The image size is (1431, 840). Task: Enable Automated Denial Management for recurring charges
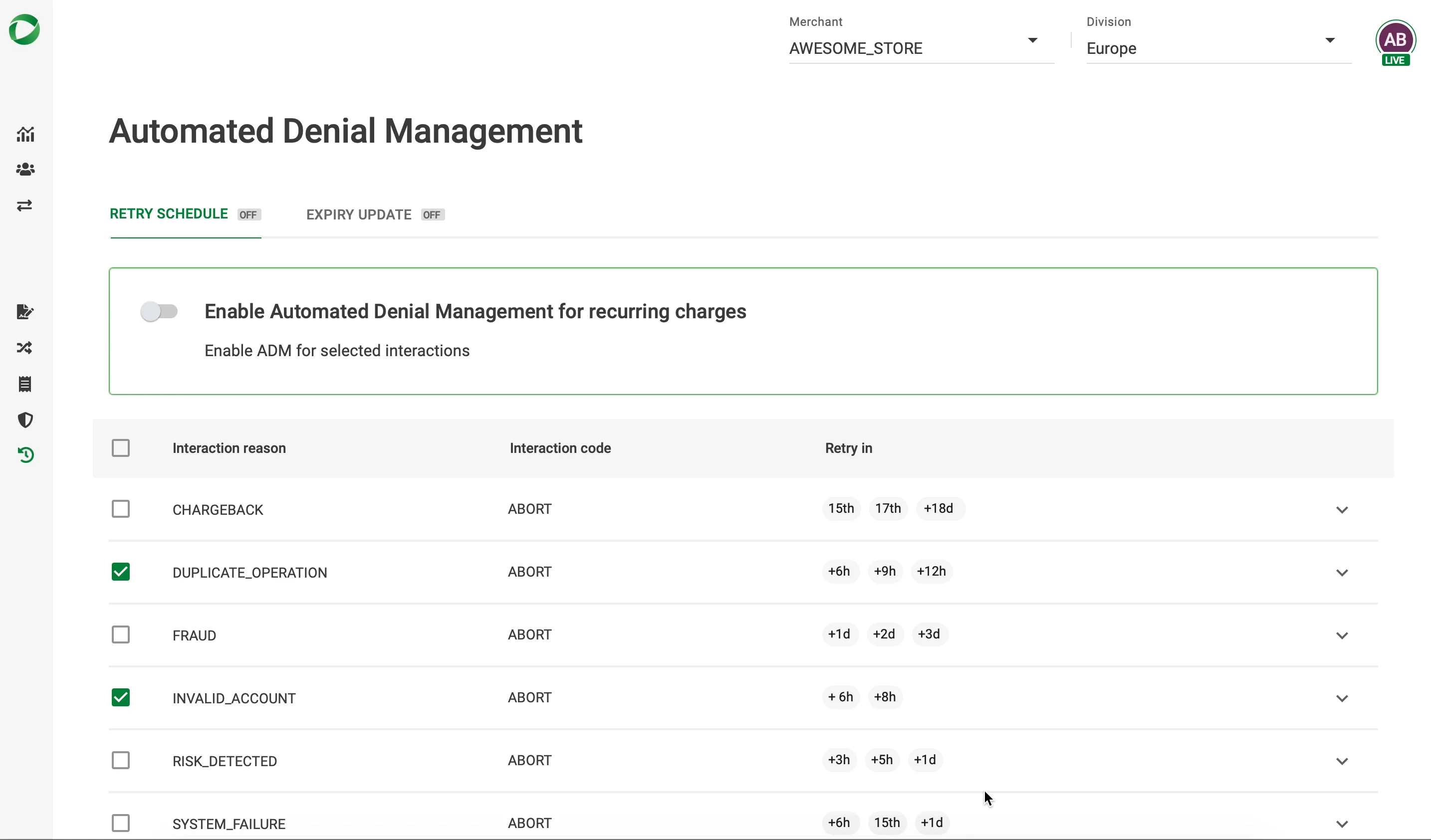[160, 311]
